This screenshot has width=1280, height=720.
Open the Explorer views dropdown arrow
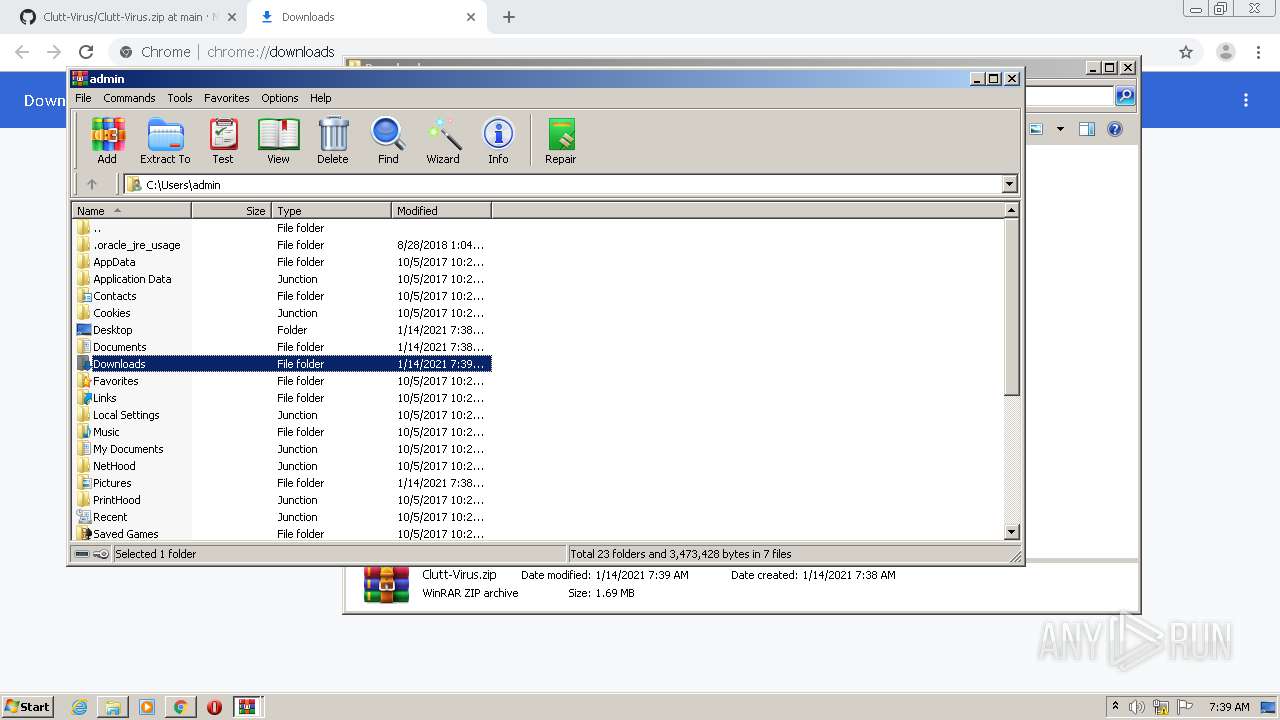1060,129
